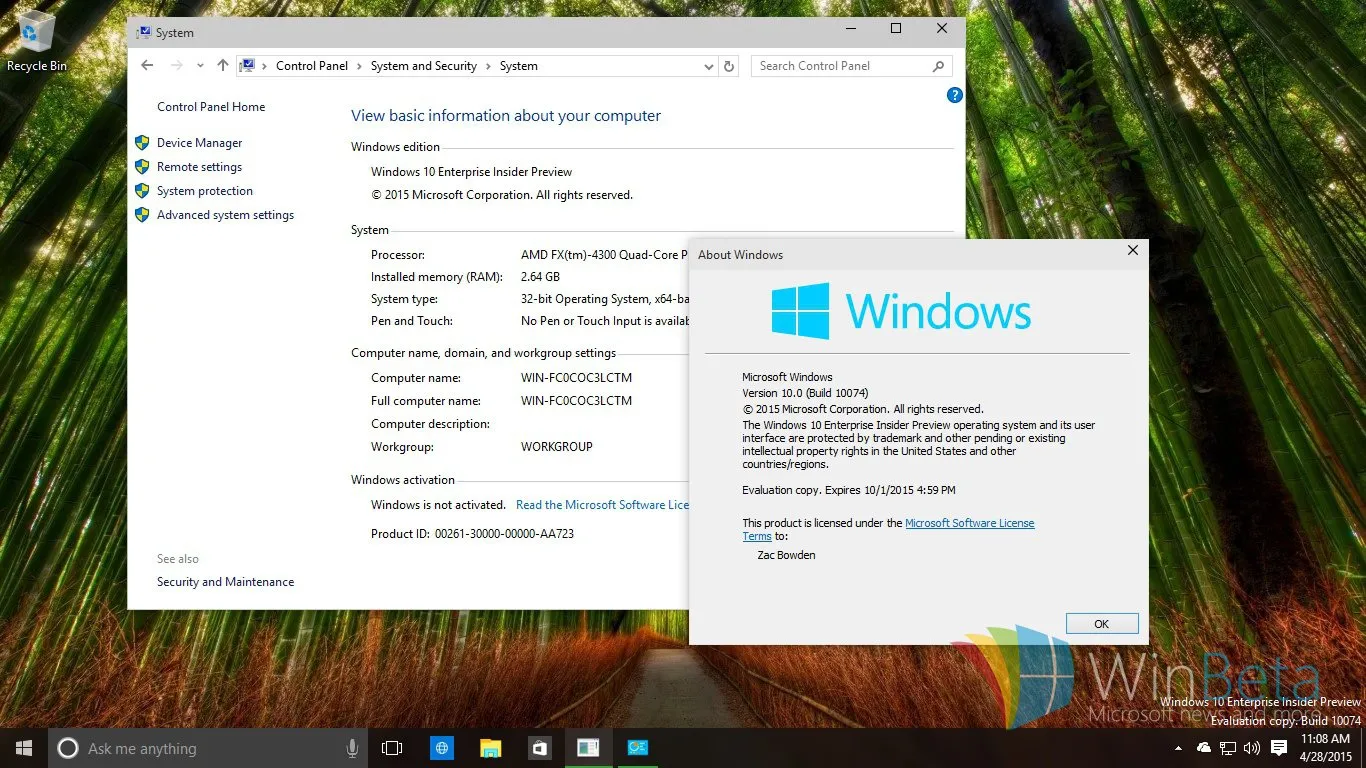Close the About Windows dialog
Image resolution: width=1366 pixels, height=768 pixels.
1133,251
